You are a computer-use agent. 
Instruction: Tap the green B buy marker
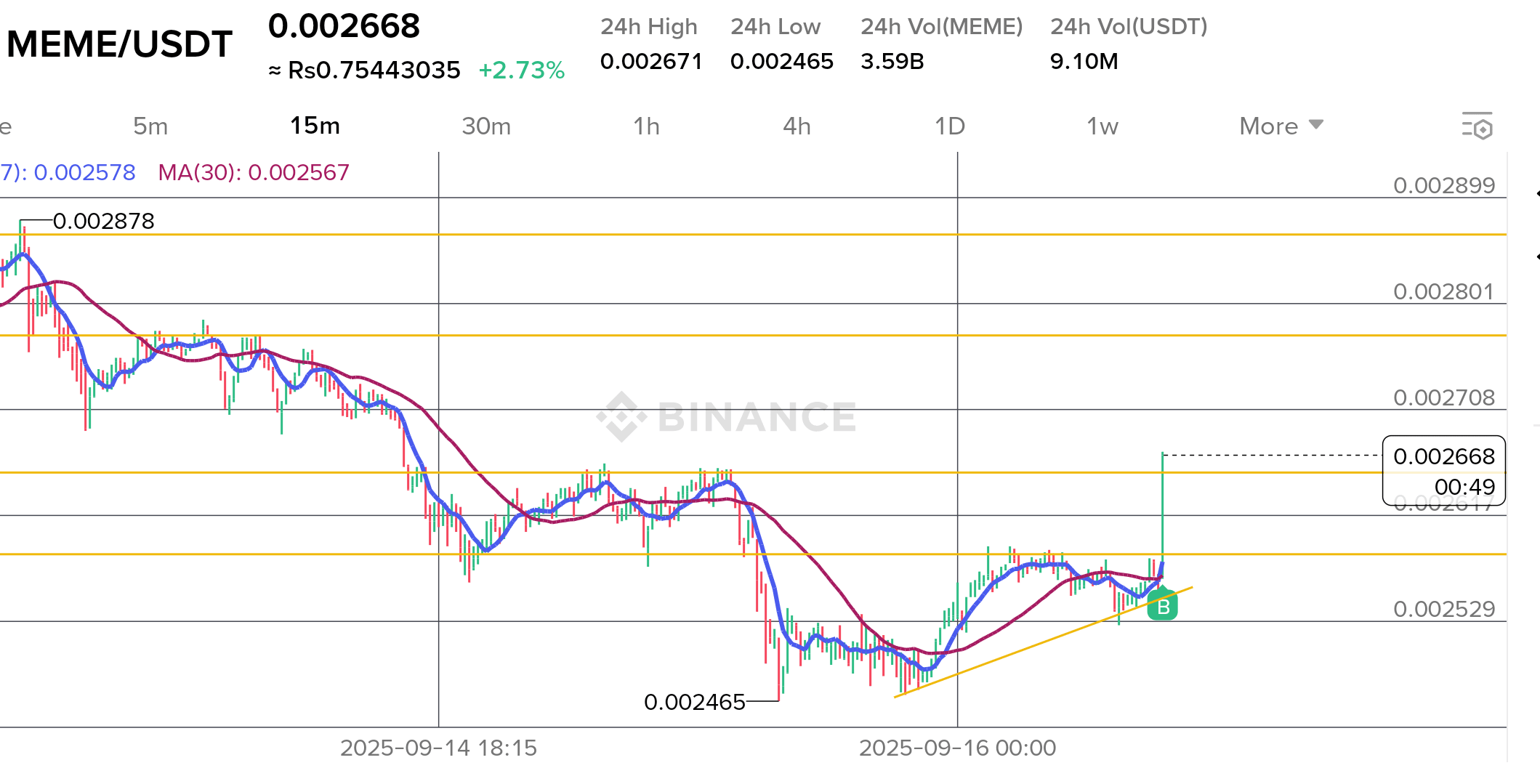1162,606
